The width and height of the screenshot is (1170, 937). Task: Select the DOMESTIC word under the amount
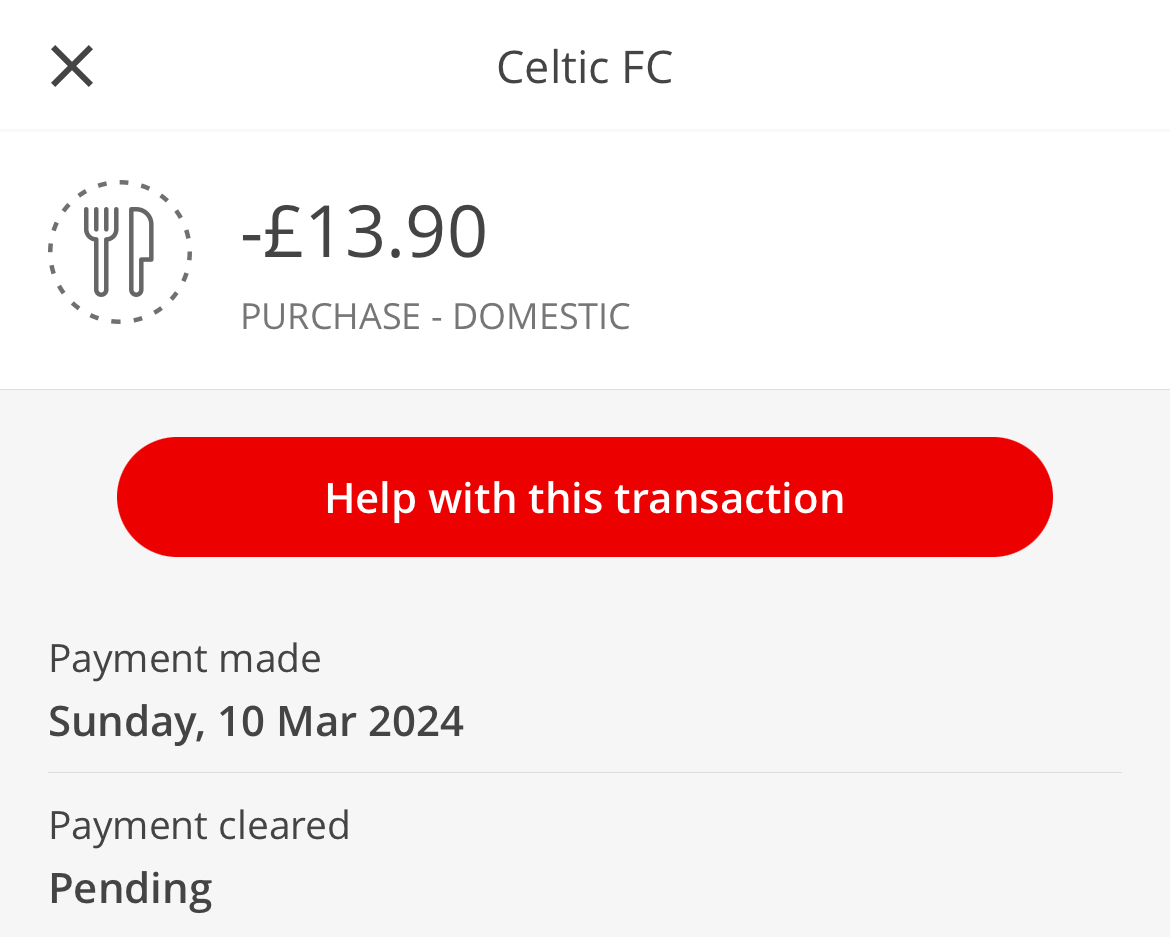coord(541,316)
